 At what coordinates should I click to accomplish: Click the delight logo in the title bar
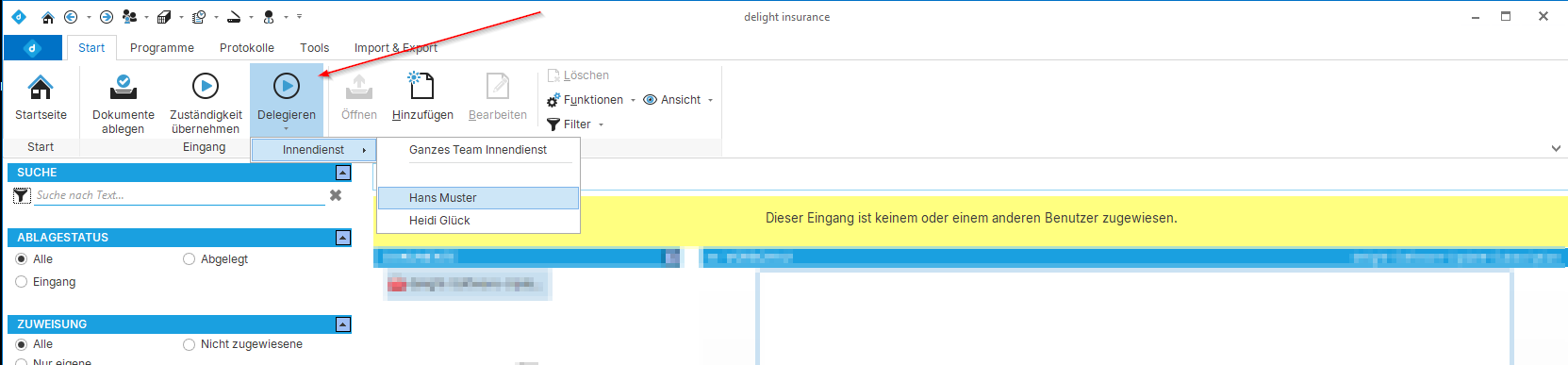click(x=19, y=17)
